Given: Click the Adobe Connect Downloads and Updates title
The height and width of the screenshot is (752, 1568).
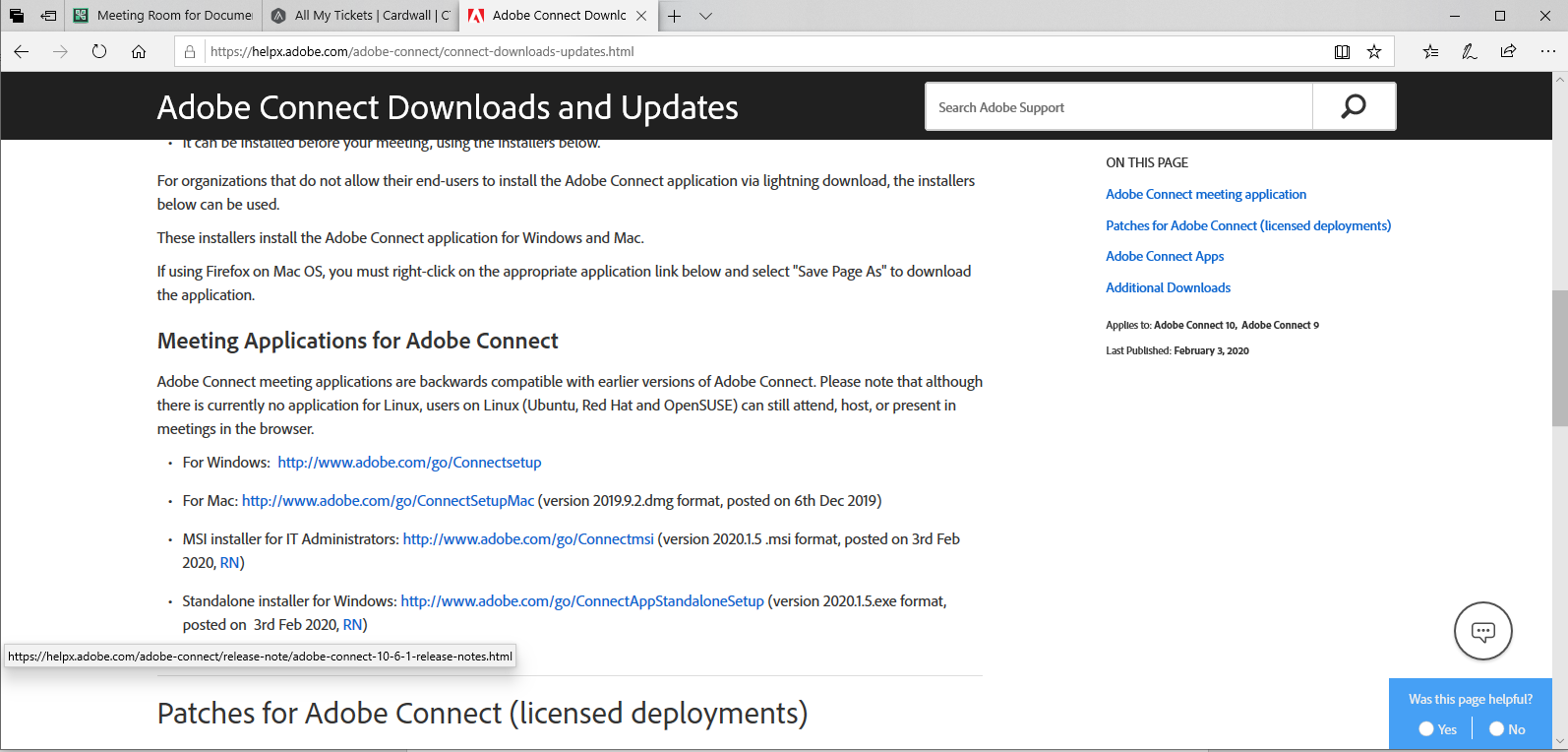Looking at the screenshot, I should click(448, 106).
